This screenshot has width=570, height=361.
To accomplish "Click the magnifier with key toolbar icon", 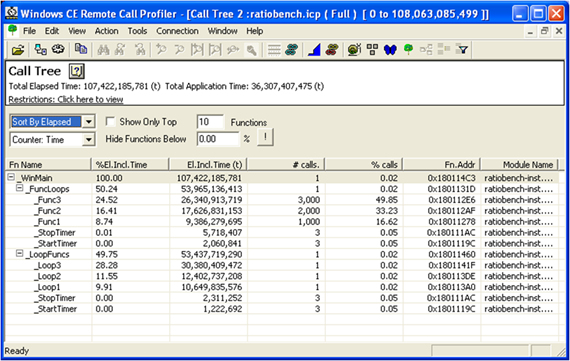I will click(251, 50).
